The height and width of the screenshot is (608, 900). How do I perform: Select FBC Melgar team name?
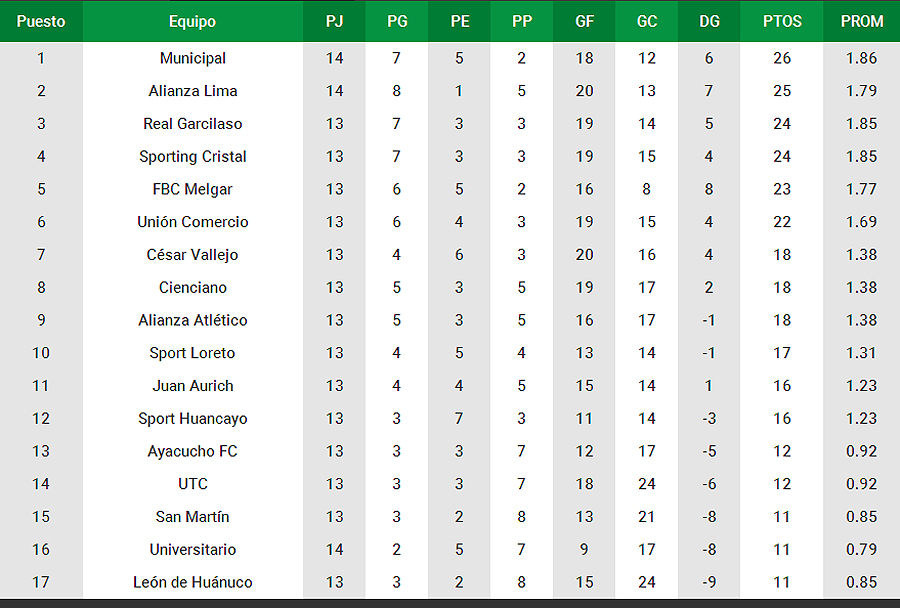(x=193, y=189)
